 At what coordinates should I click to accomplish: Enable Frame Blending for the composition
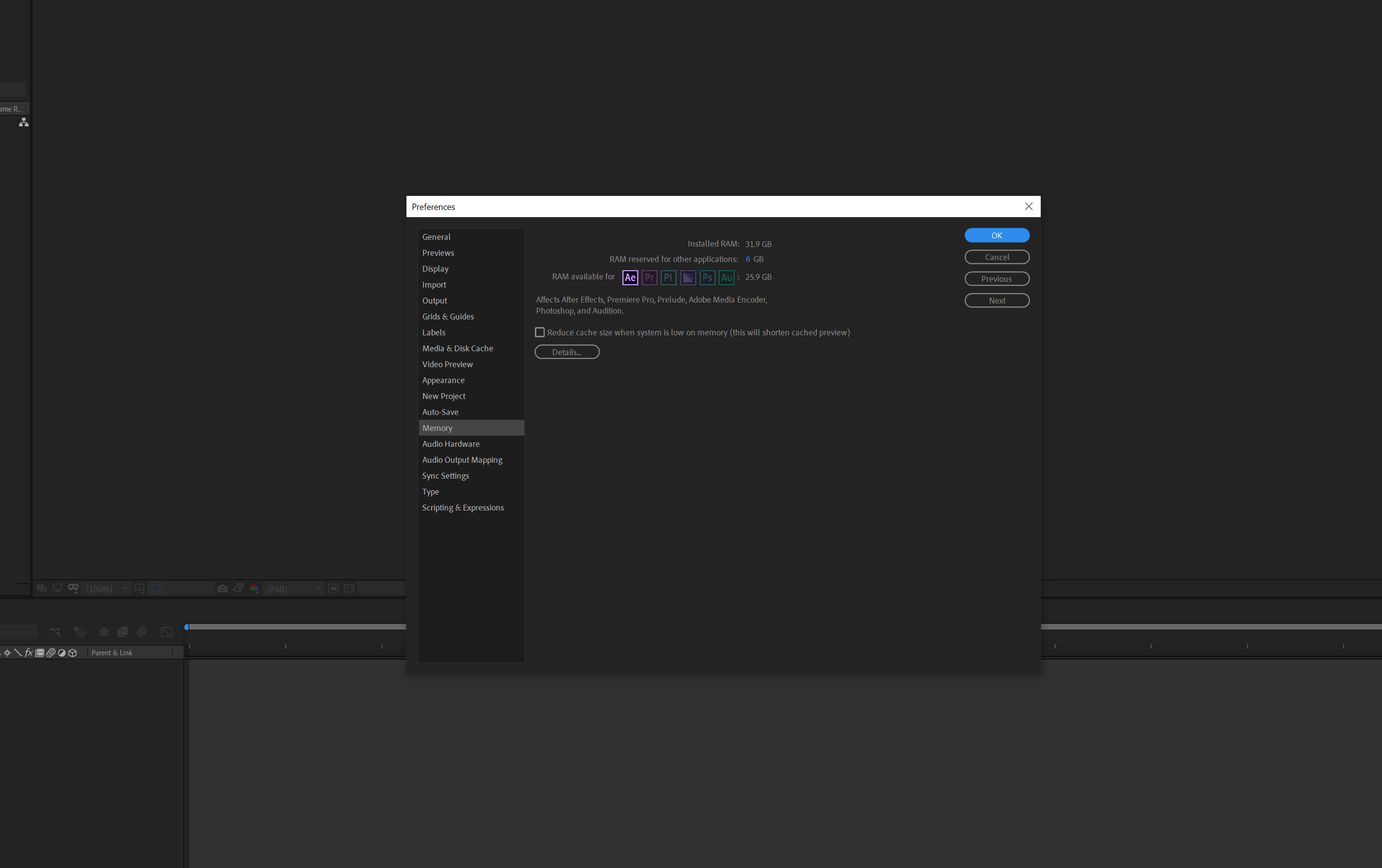pos(122,631)
